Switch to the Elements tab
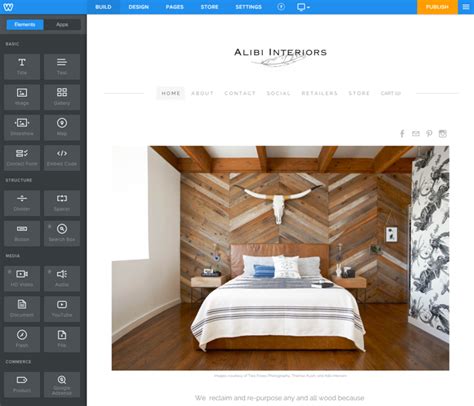This screenshot has width=474, height=406. click(25, 25)
